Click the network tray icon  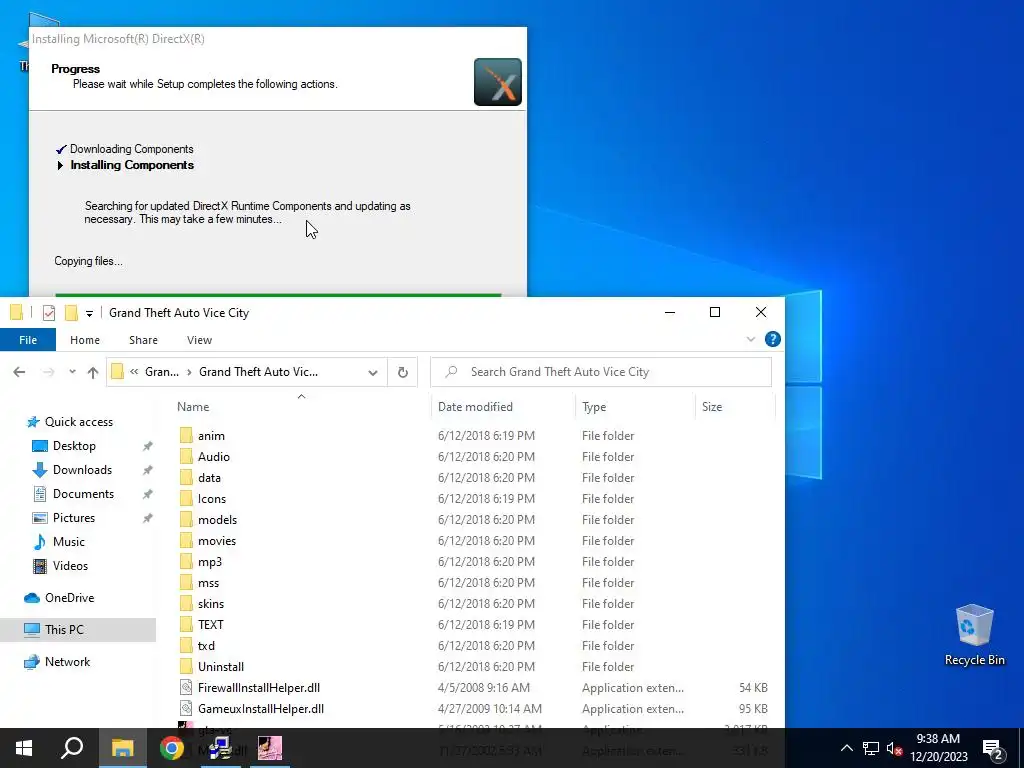[x=871, y=748]
